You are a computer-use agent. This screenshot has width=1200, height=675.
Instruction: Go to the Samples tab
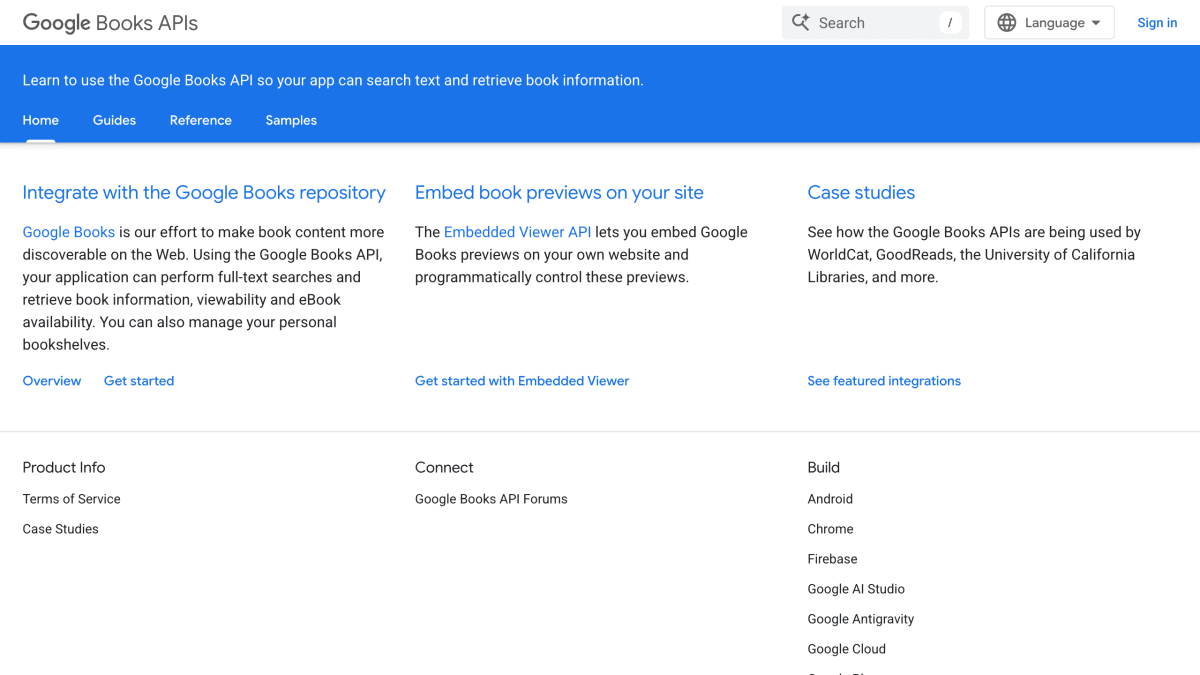[291, 120]
